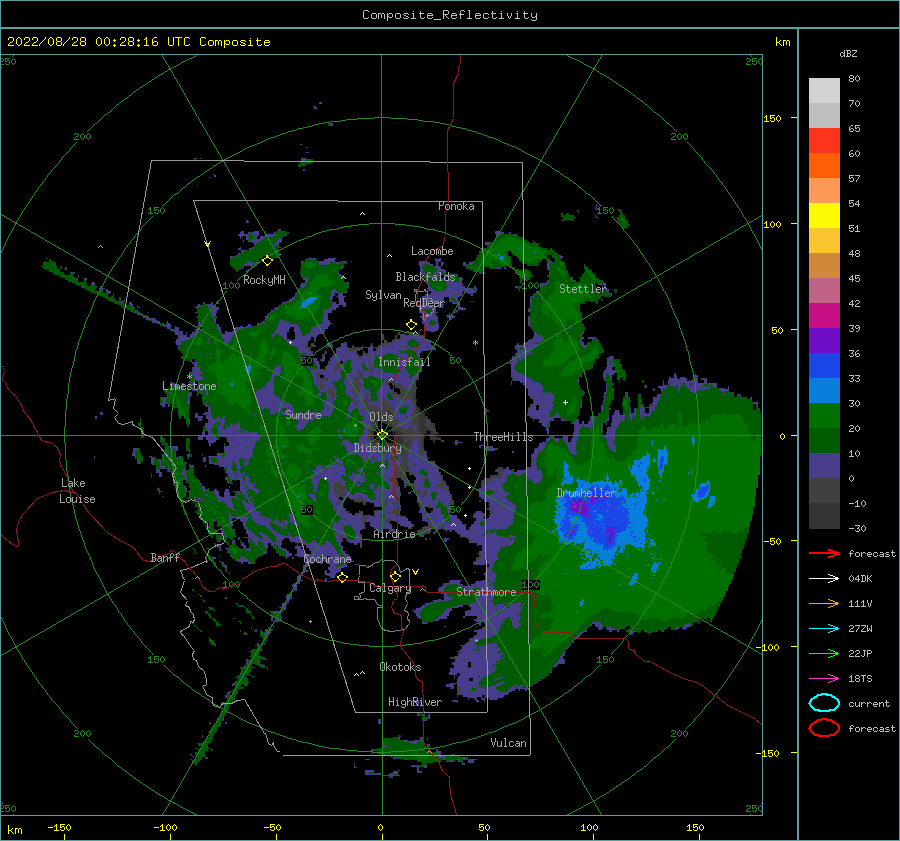Select the yellow diamond marker at RedDeer
Image resolution: width=900 pixels, height=841 pixels.
coord(412,325)
